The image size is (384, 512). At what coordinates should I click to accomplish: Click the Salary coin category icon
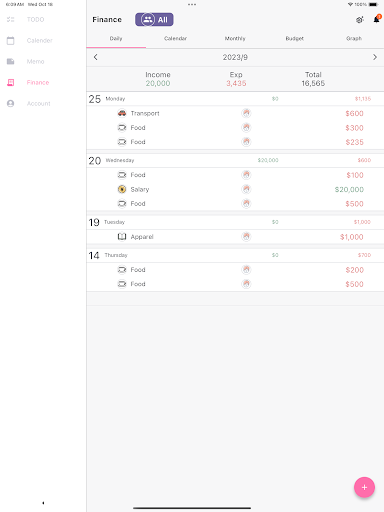click(122, 189)
